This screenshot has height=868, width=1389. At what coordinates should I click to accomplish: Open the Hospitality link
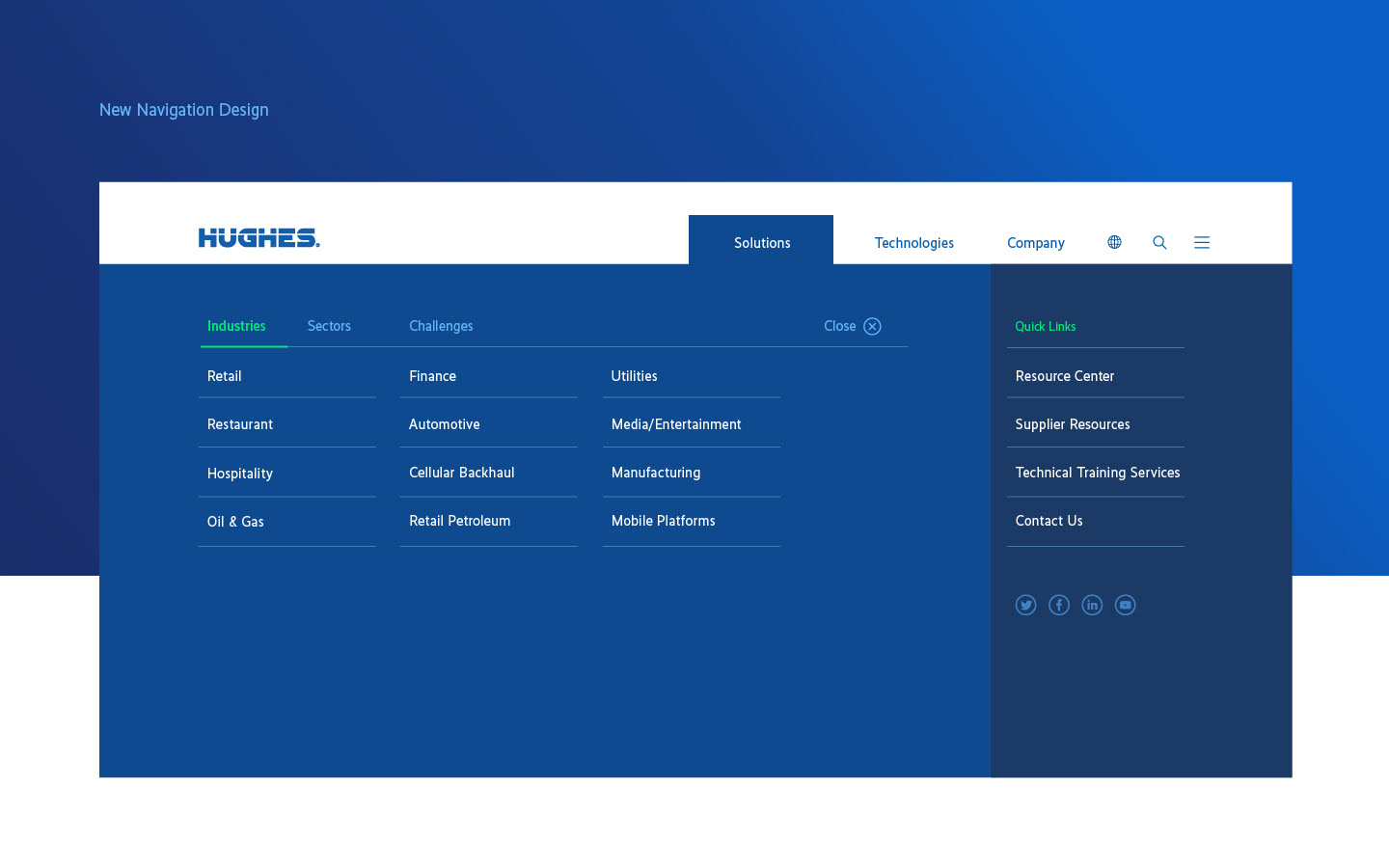[240, 474]
